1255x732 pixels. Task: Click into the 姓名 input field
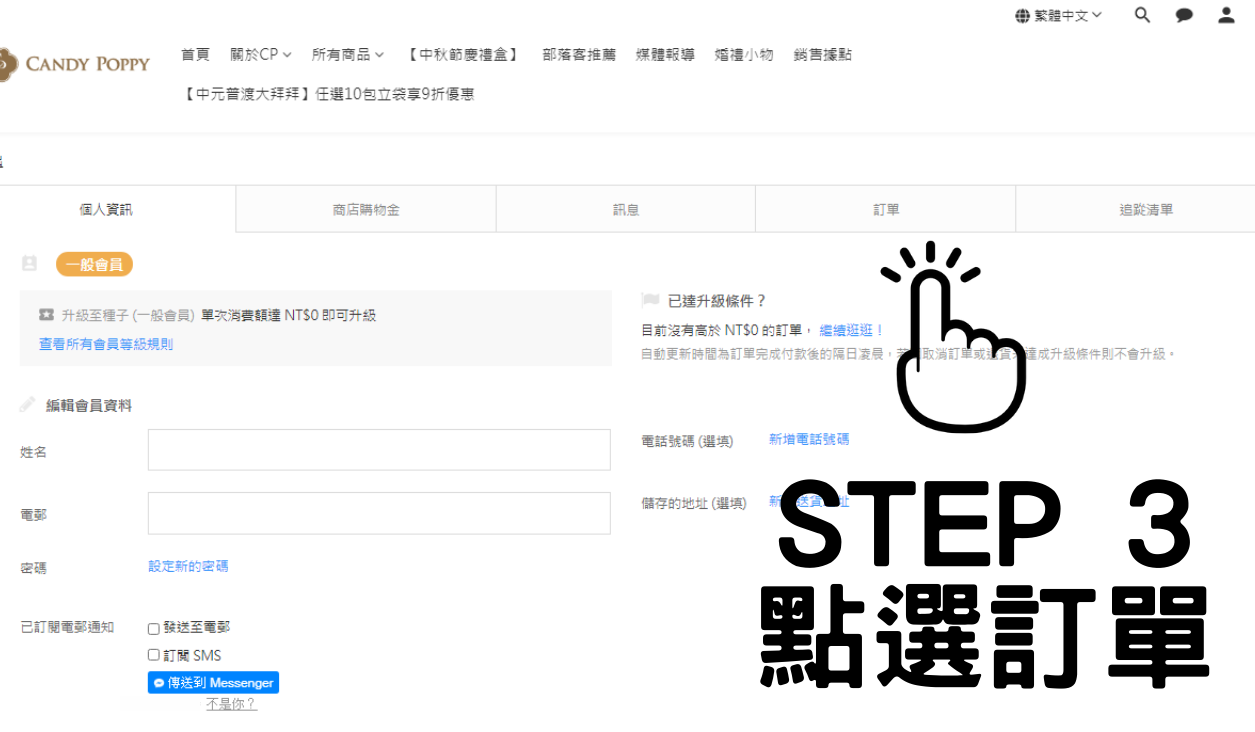[x=379, y=450]
